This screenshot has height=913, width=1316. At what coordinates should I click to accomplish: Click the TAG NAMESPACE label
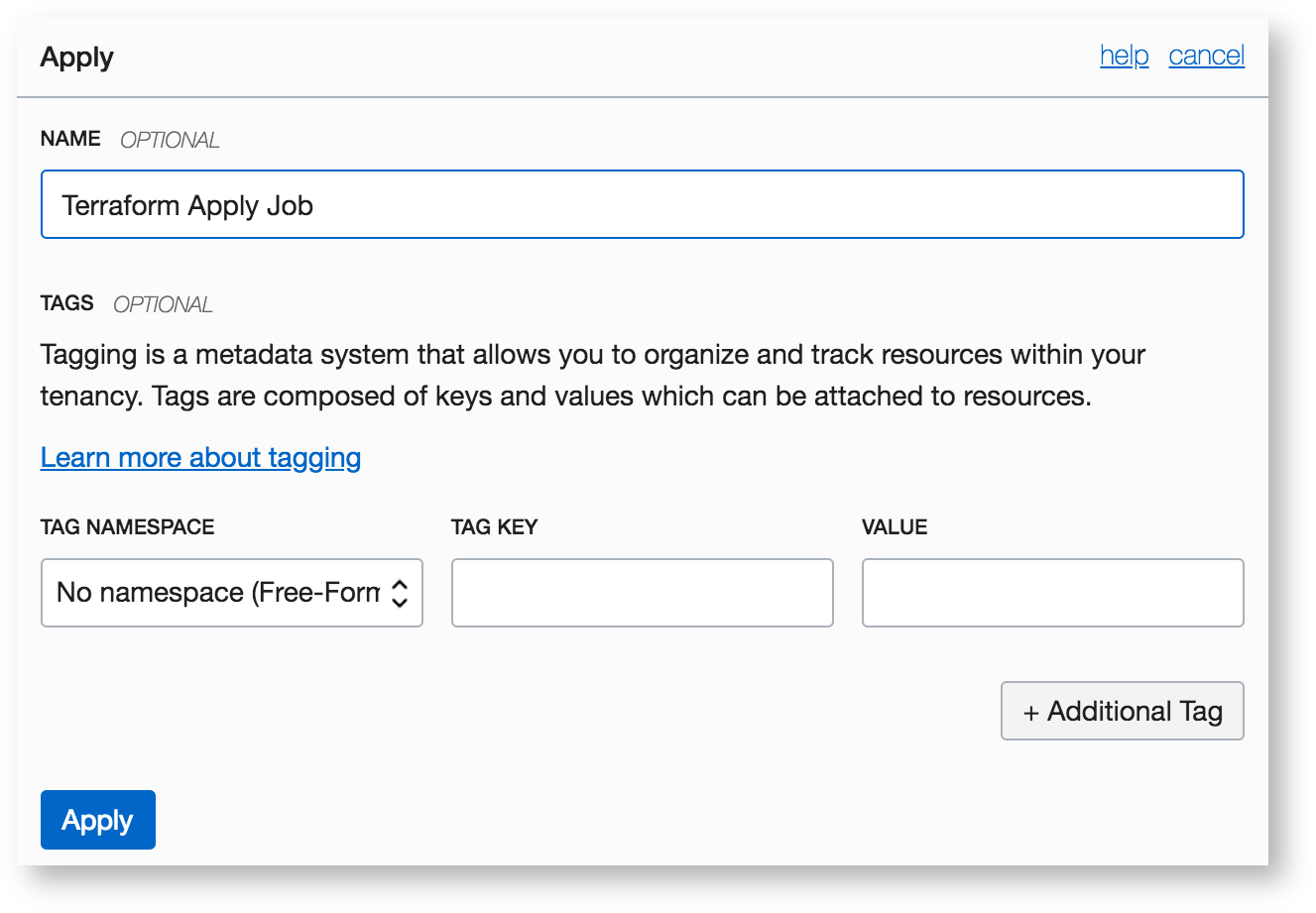coord(127,527)
